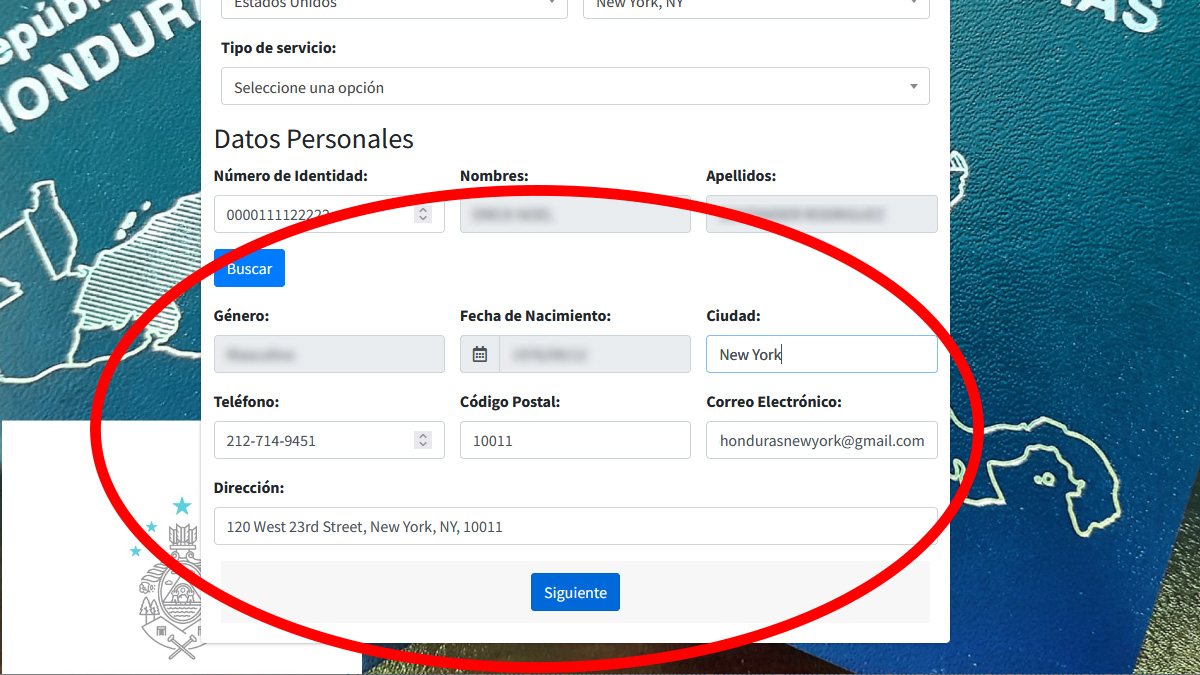Click the Código Postal field showing 10011
Screen dimensions: 1200x675
pos(575,440)
